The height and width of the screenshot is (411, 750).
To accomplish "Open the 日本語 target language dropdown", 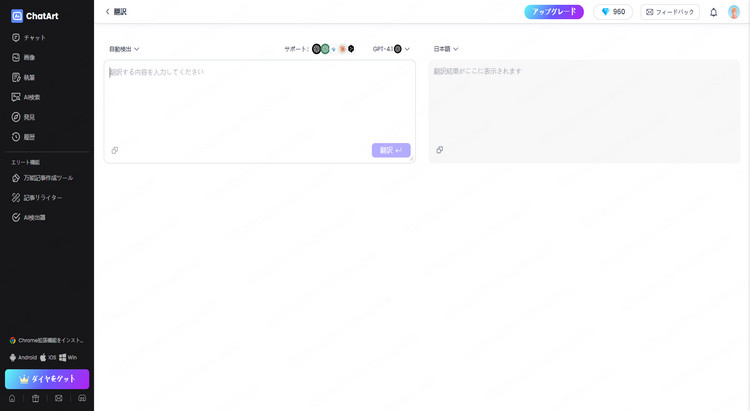I will [x=446, y=49].
